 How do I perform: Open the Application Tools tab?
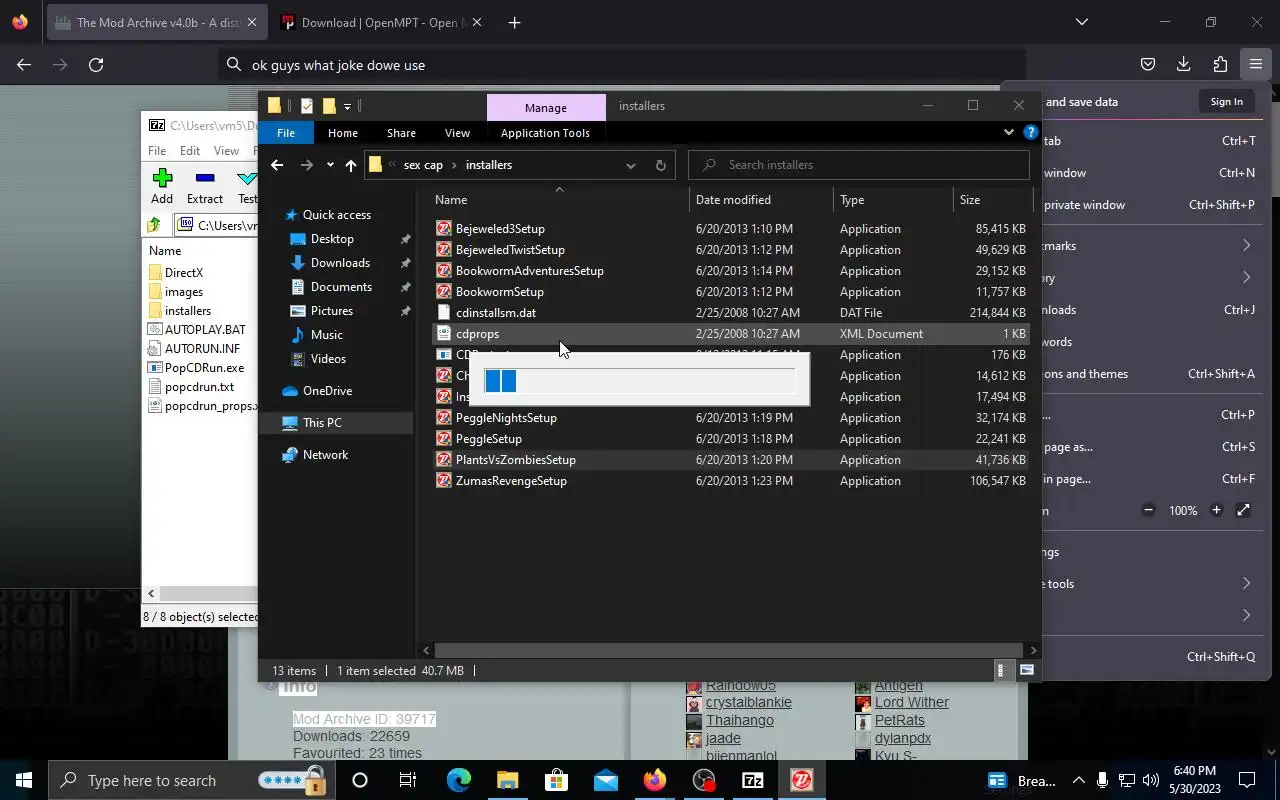(545, 132)
